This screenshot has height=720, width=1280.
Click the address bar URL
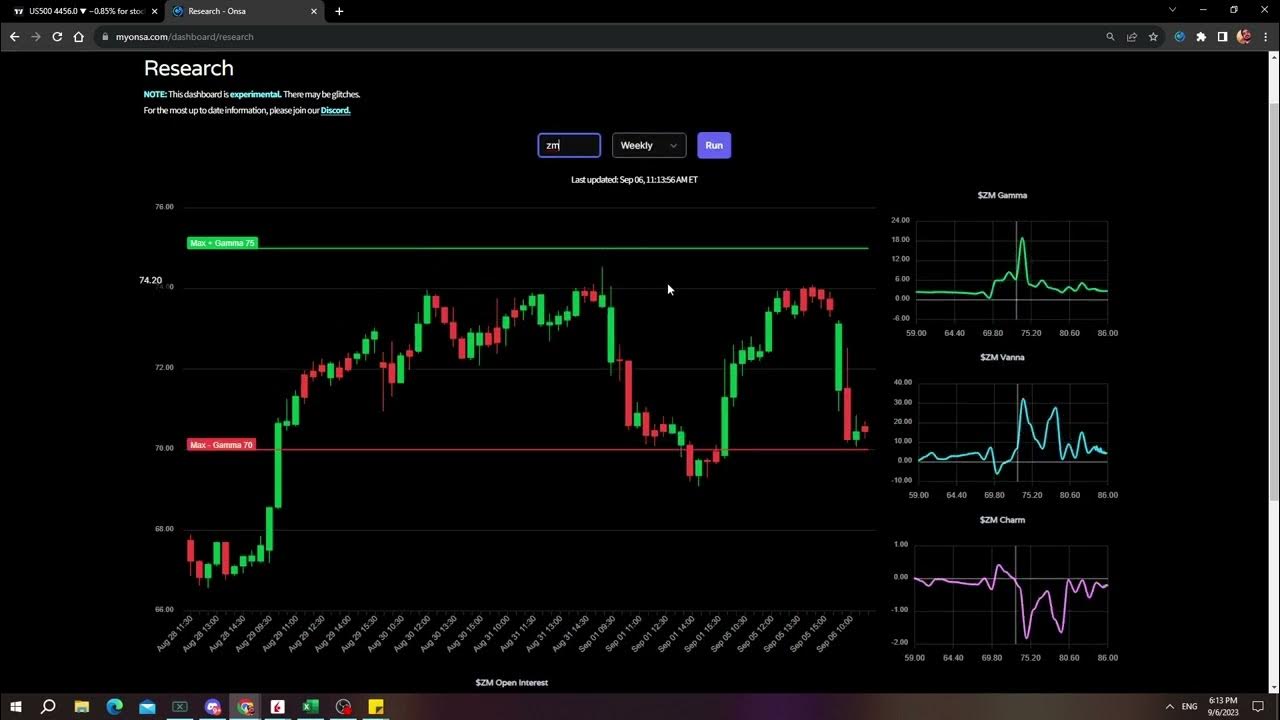click(x=184, y=37)
